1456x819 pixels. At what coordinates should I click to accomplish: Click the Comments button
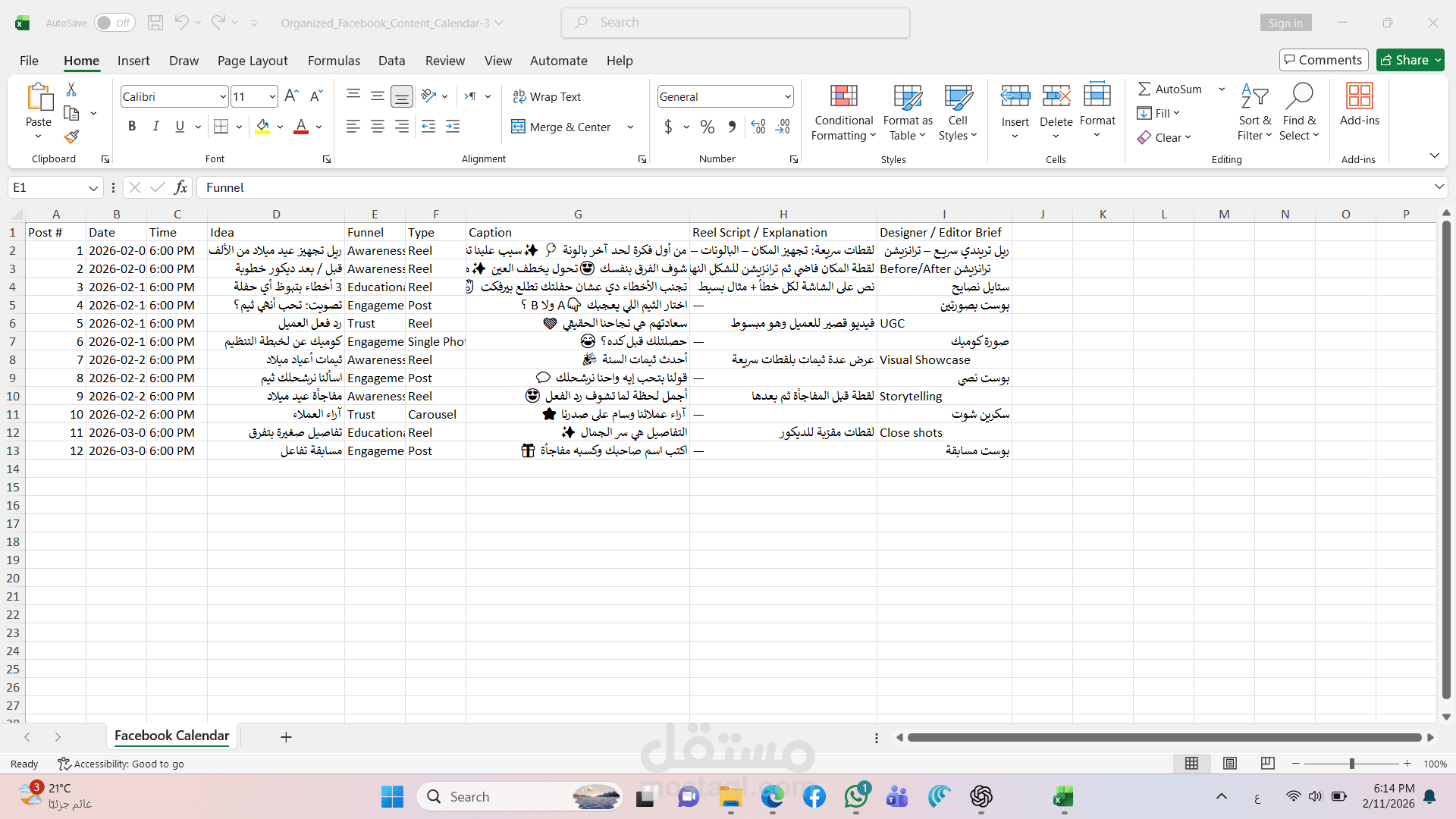(x=1323, y=60)
